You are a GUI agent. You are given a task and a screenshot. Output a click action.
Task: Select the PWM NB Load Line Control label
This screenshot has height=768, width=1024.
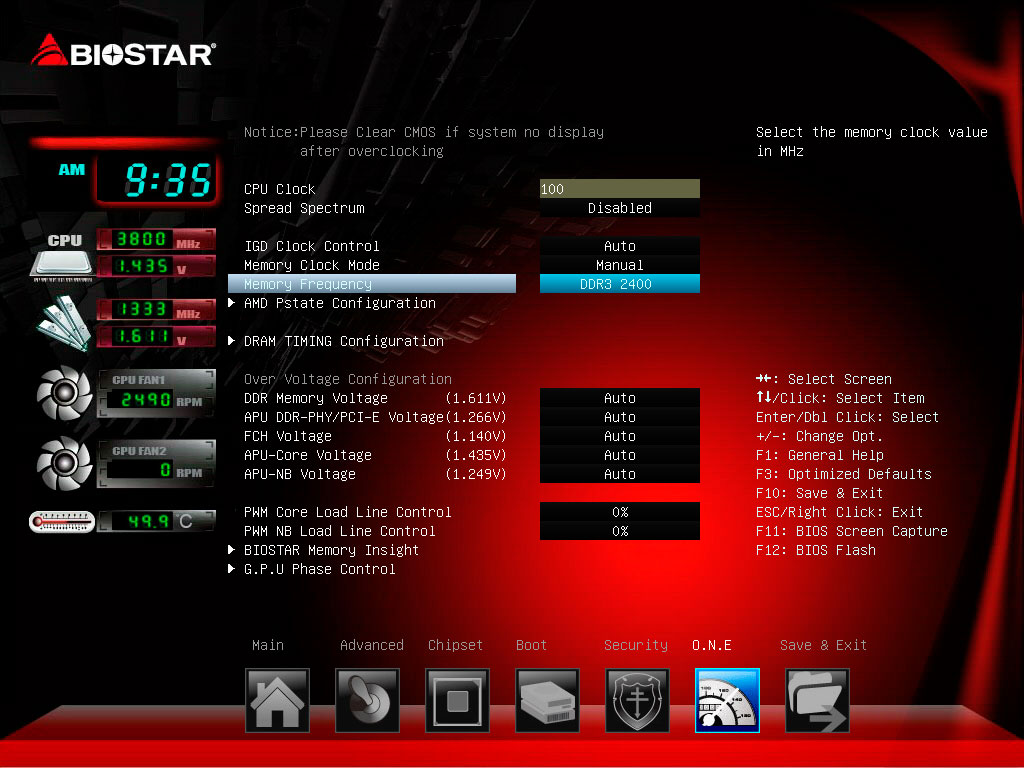[x=340, y=531]
